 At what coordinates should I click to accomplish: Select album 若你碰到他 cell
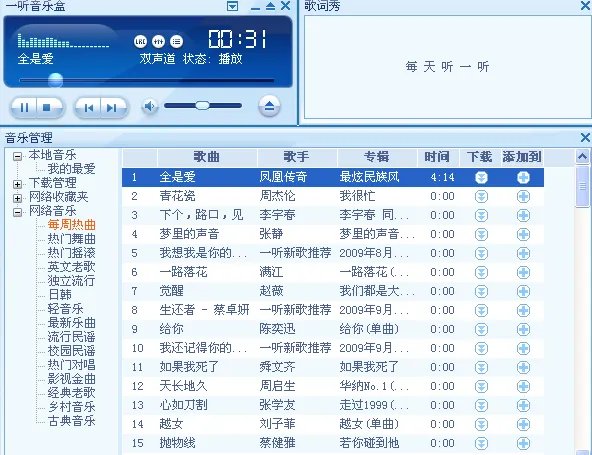pos(369,443)
